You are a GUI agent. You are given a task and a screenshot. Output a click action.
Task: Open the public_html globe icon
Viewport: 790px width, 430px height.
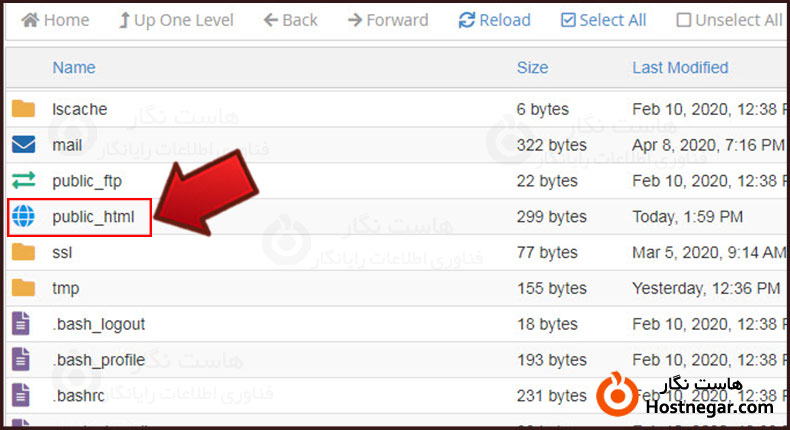pyautogui.click(x=23, y=216)
